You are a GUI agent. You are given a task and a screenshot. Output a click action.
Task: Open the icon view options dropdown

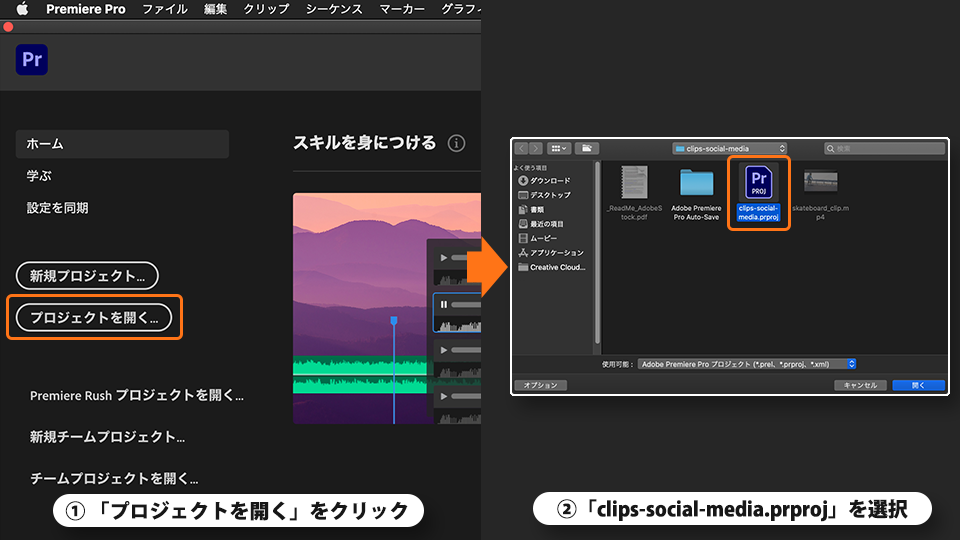coord(559,148)
